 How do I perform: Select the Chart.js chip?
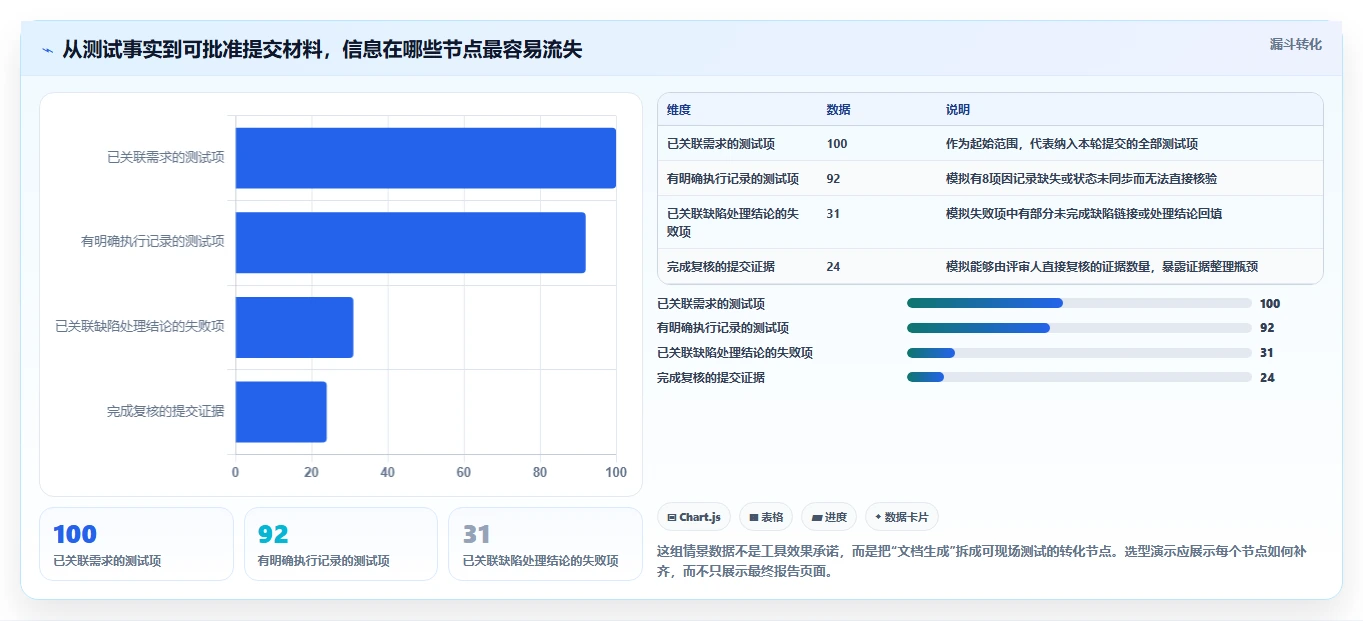click(694, 517)
